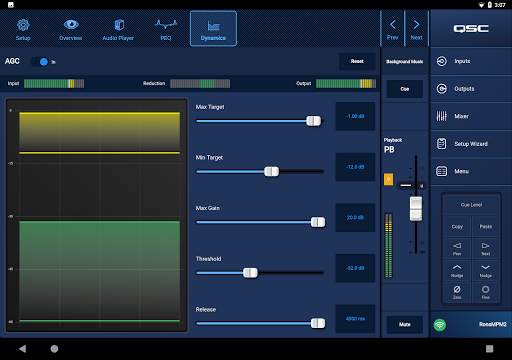
Task: Open the Overview eye tab
Action: [x=71, y=29]
